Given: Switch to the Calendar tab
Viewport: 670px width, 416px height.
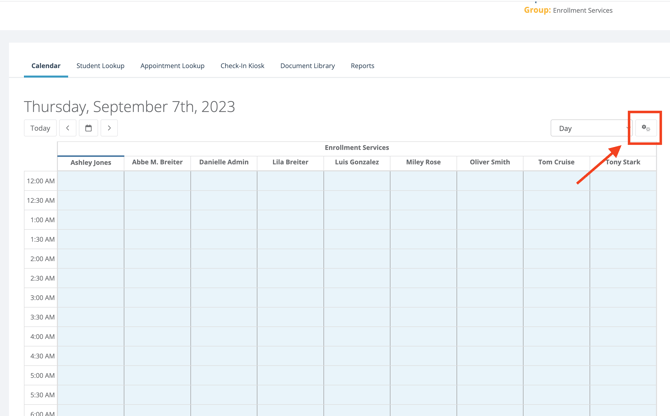Looking at the screenshot, I should click(x=46, y=66).
